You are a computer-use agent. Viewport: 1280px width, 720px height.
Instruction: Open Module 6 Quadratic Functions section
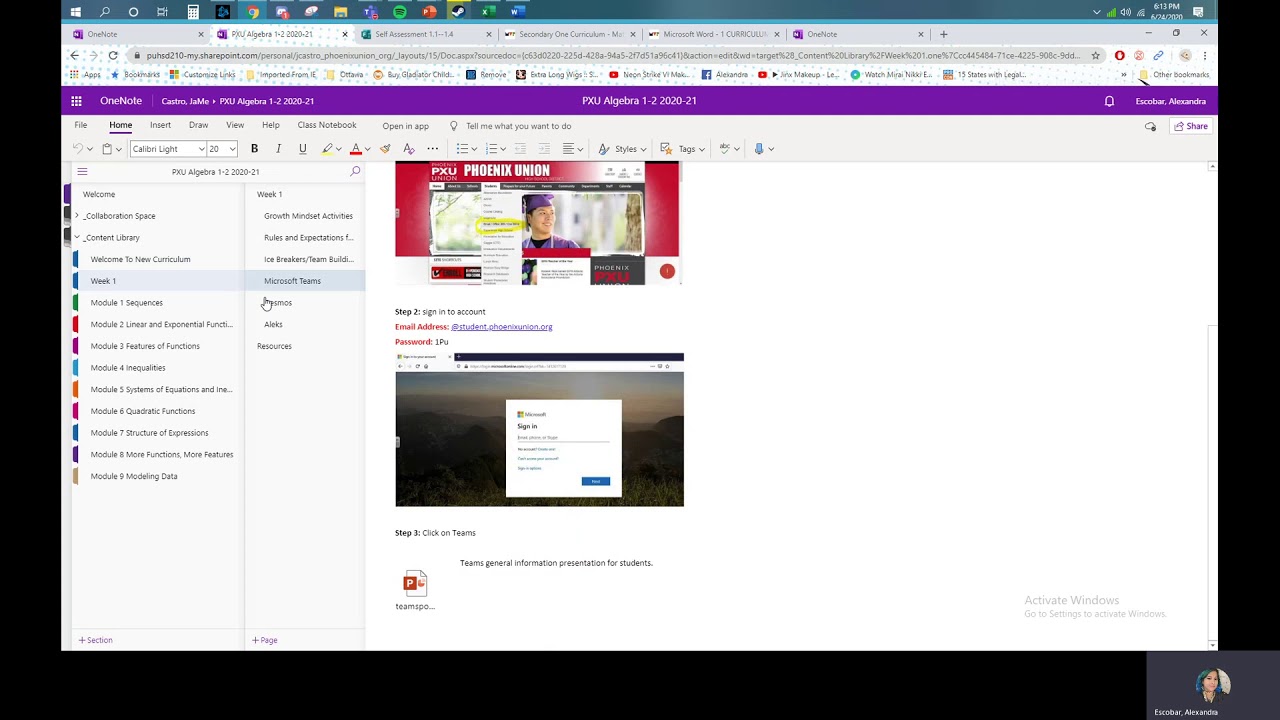(143, 411)
